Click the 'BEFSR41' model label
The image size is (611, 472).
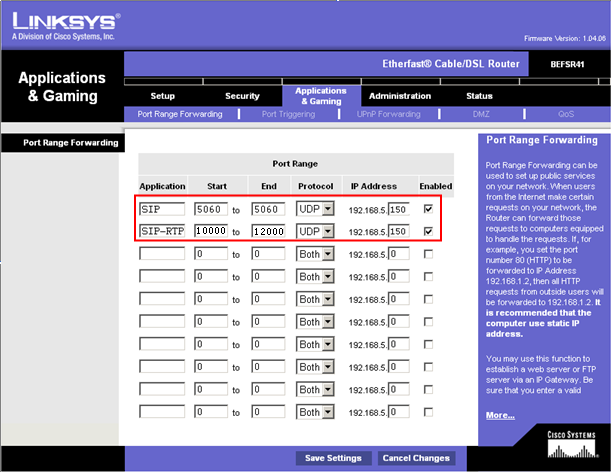pyautogui.click(x=567, y=64)
